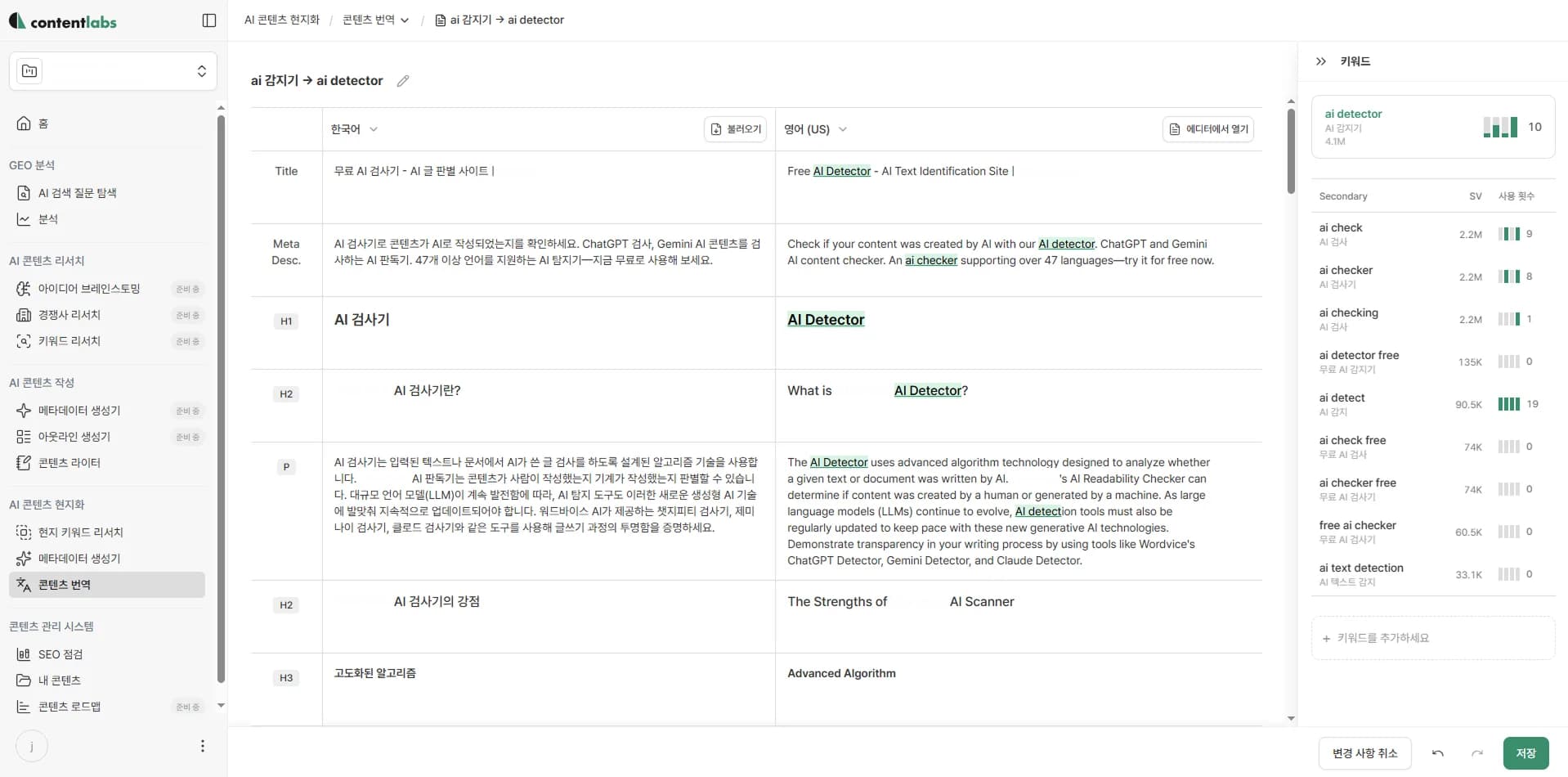Open the AI 콘텐츠 현지화 breadcrumb item
The height and width of the screenshot is (777, 1568).
point(280,19)
